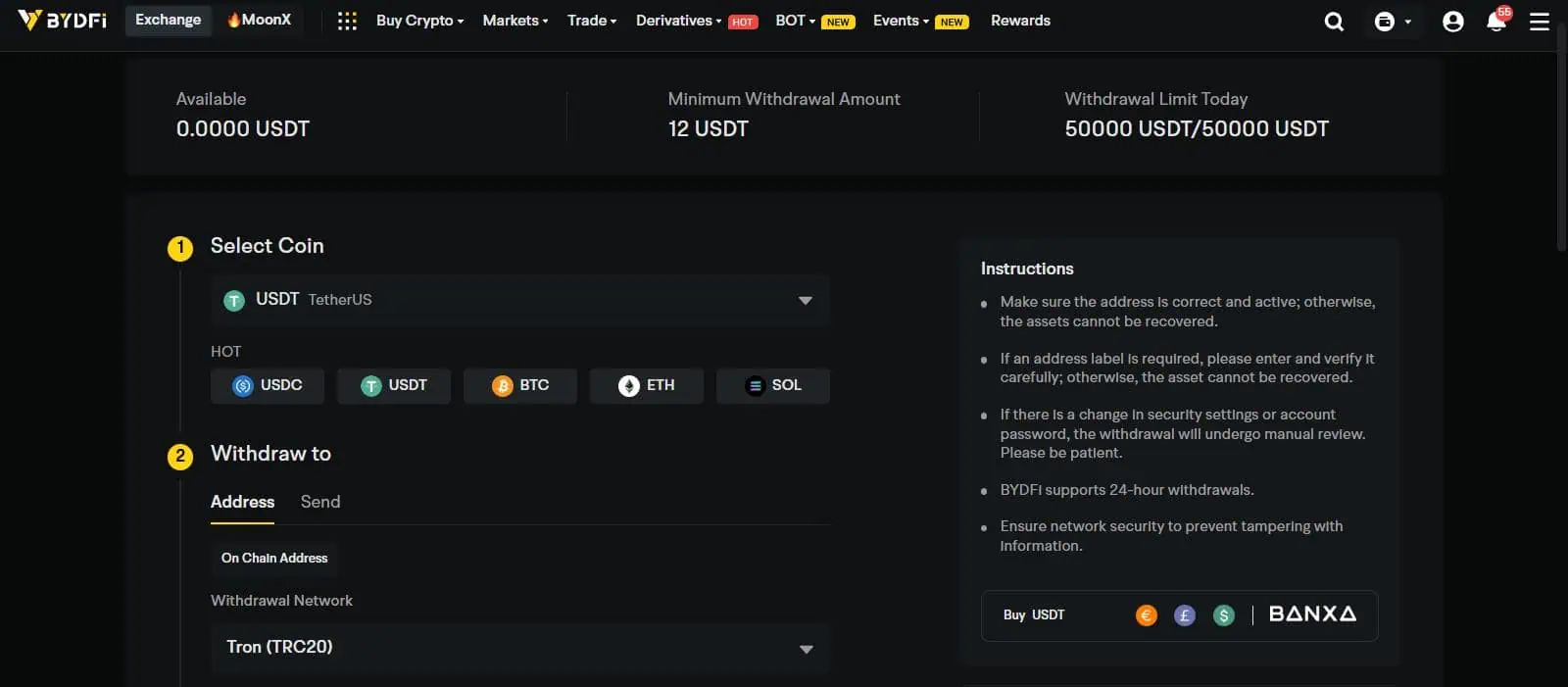Expand the Events menu
Image resolution: width=1568 pixels, height=687 pixels.
pos(901,21)
